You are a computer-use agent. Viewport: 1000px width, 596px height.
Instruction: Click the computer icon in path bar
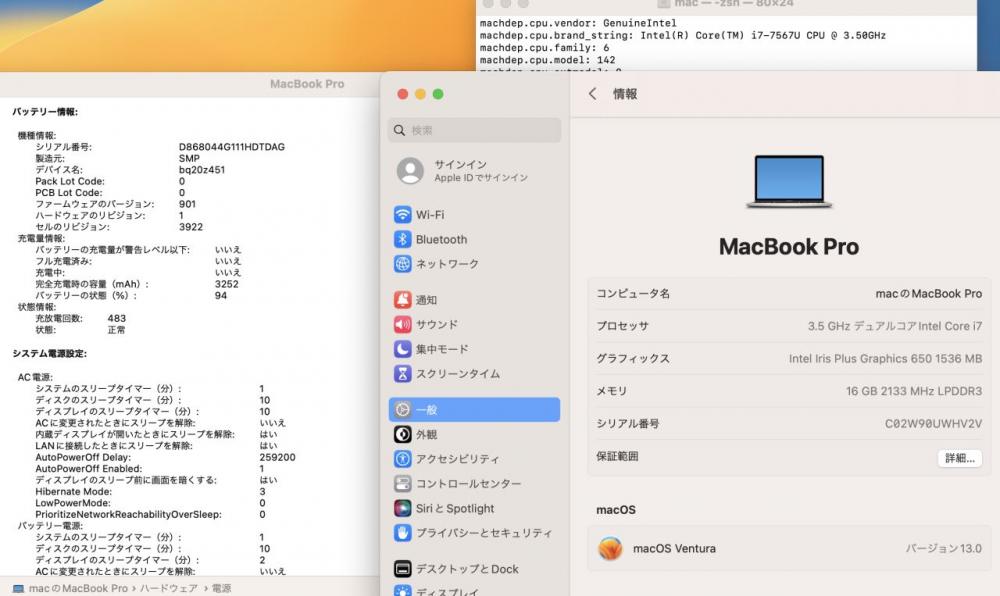click(18, 588)
